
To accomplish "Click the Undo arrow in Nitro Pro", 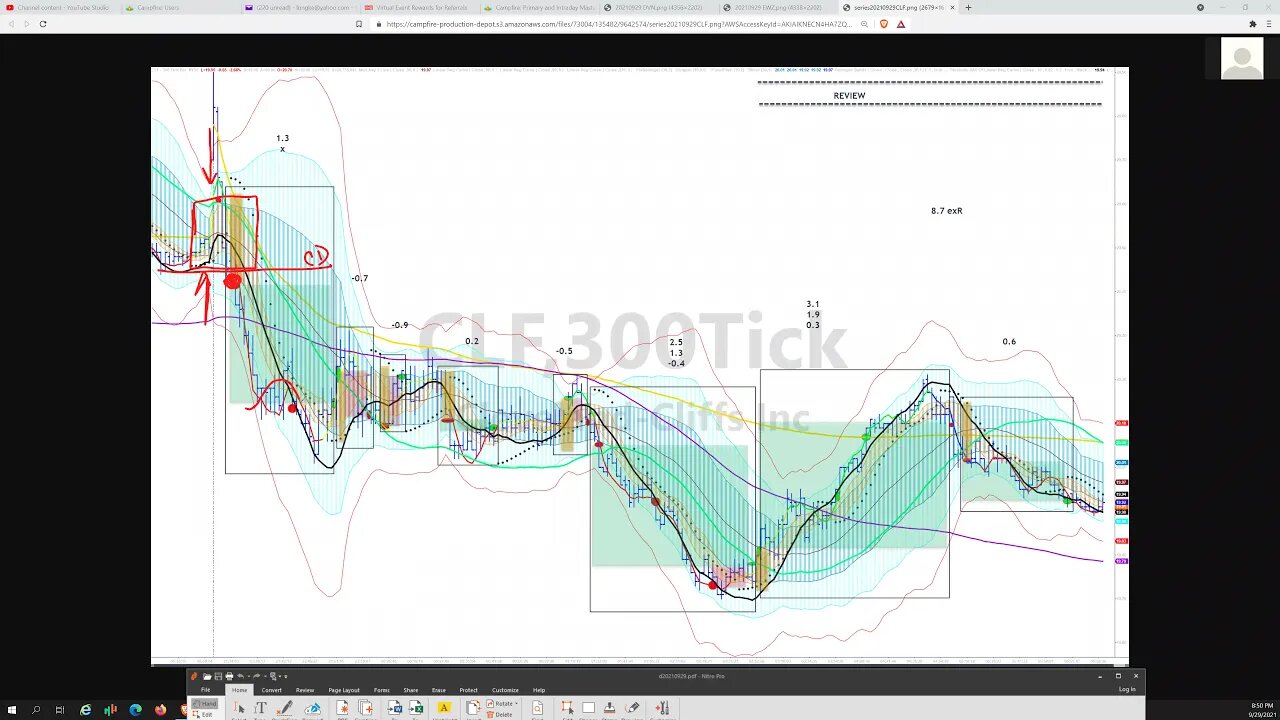I will coord(241,676).
